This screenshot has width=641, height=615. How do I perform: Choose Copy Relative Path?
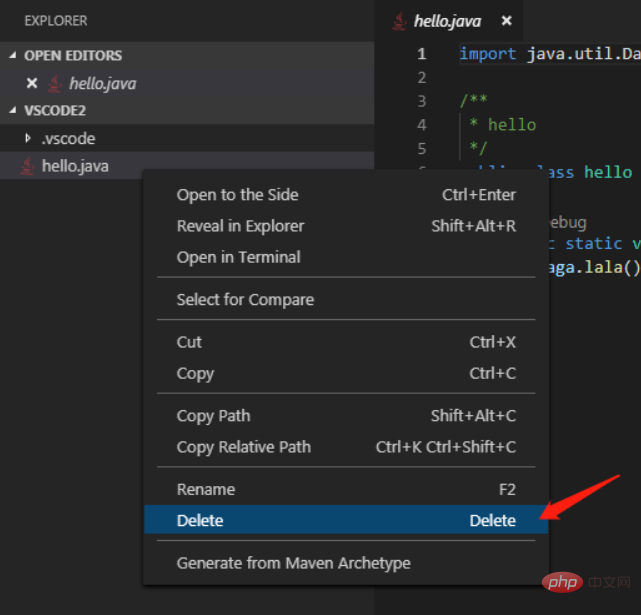tap(346, 447)
